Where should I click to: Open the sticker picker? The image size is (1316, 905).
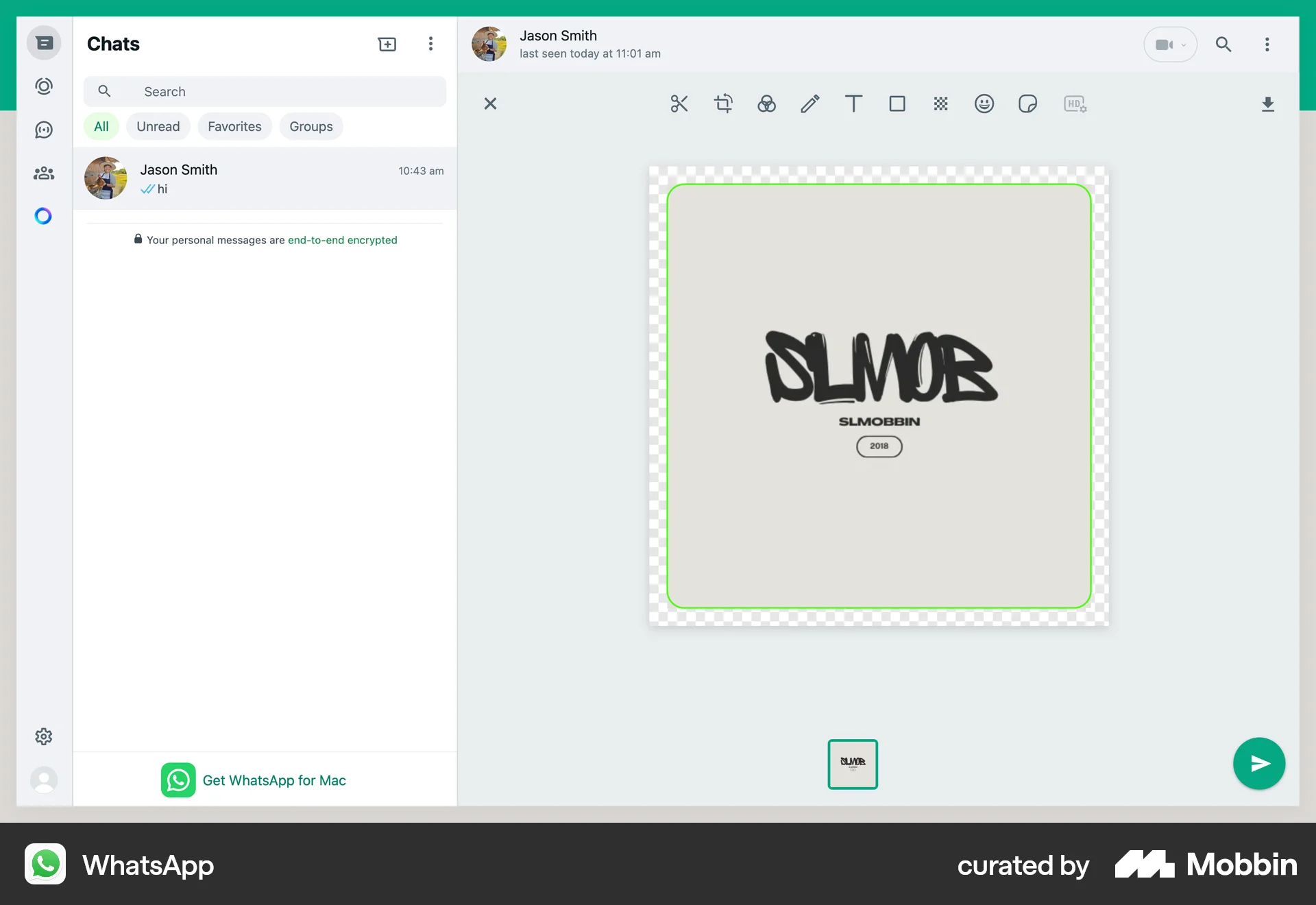[1028, 104]
